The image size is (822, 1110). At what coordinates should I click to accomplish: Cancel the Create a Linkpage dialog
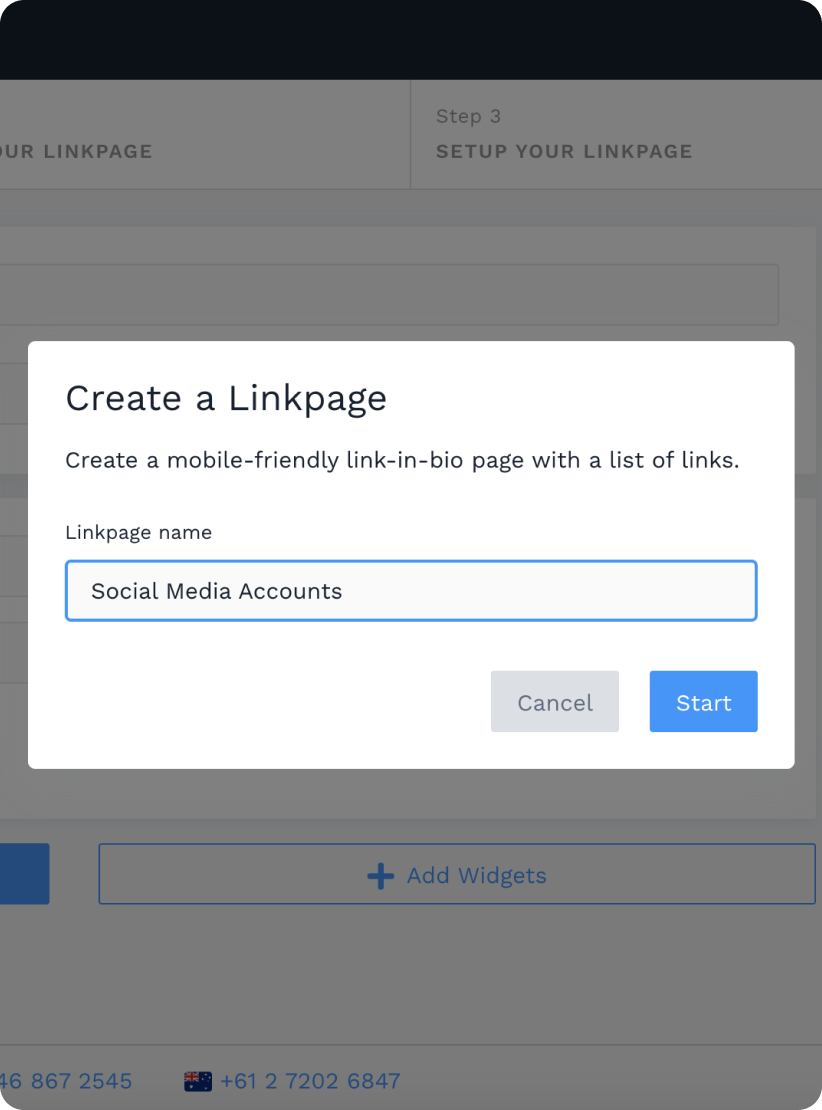(x=554, y=702)
